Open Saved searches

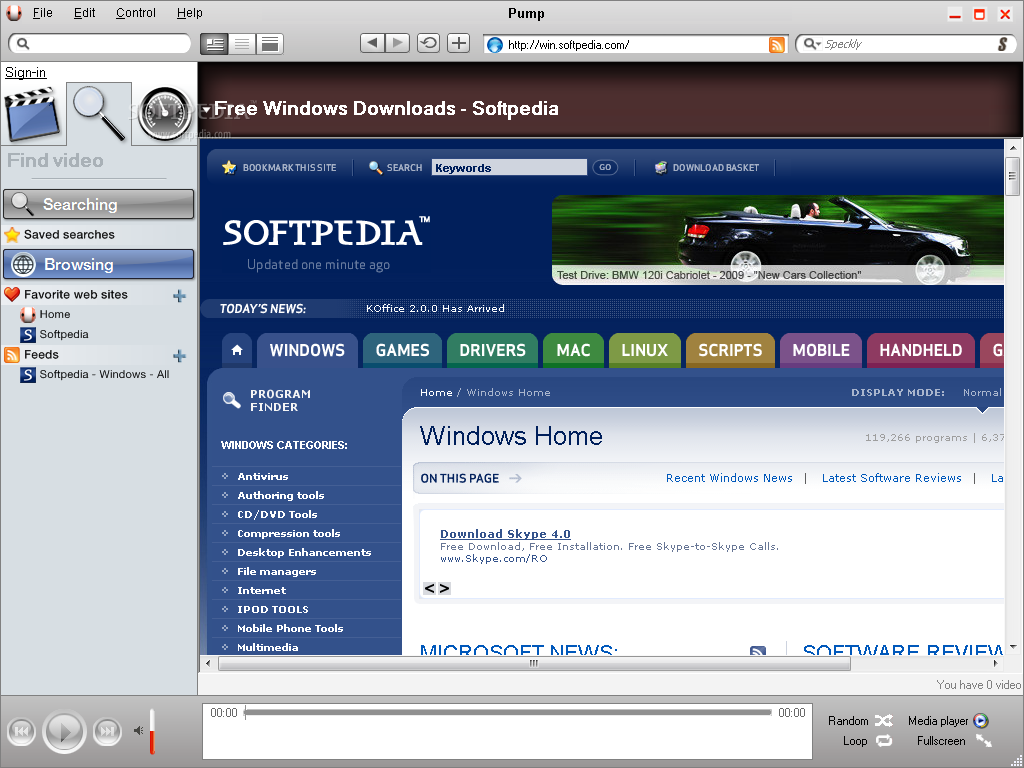(69, 234)
